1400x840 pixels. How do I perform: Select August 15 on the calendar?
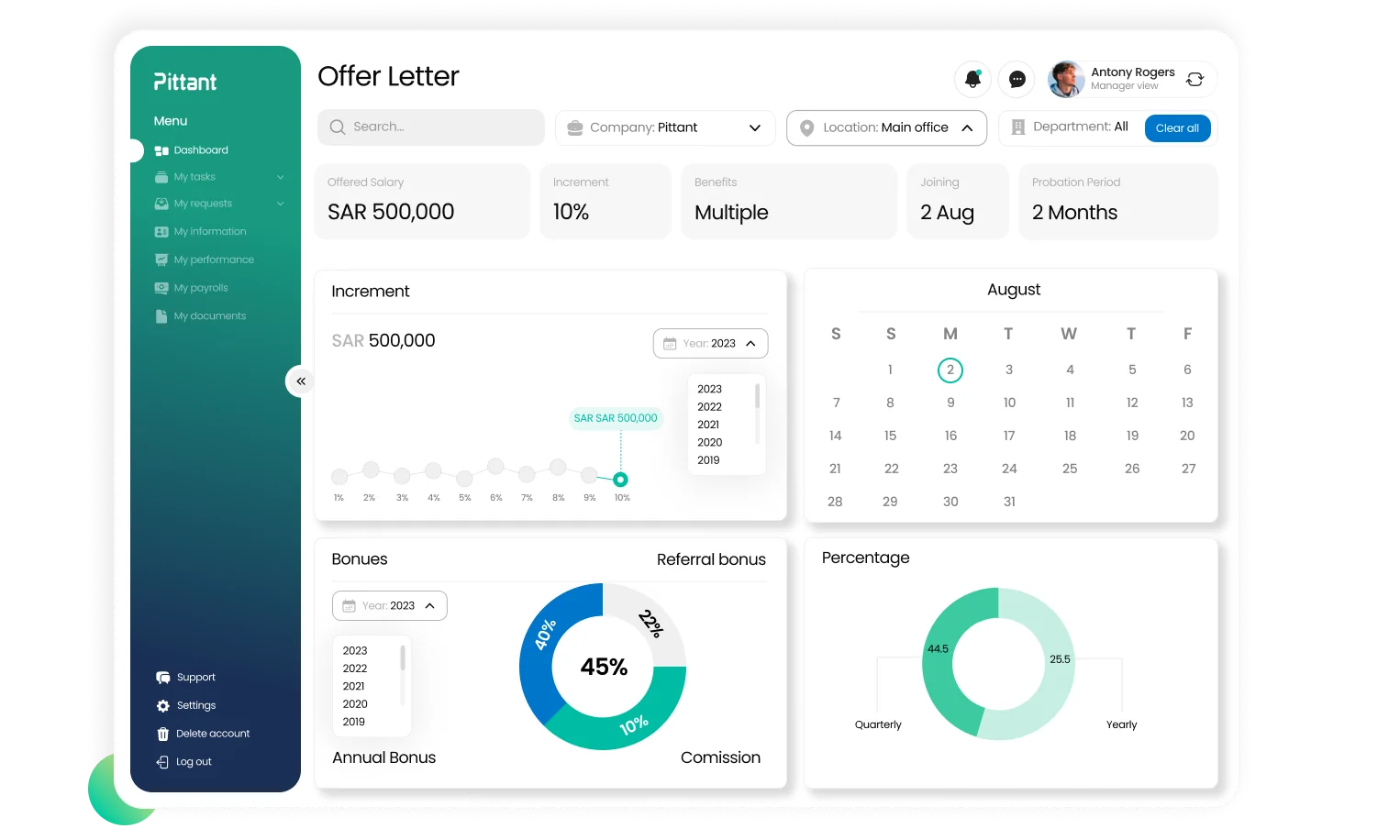[890, 436]
